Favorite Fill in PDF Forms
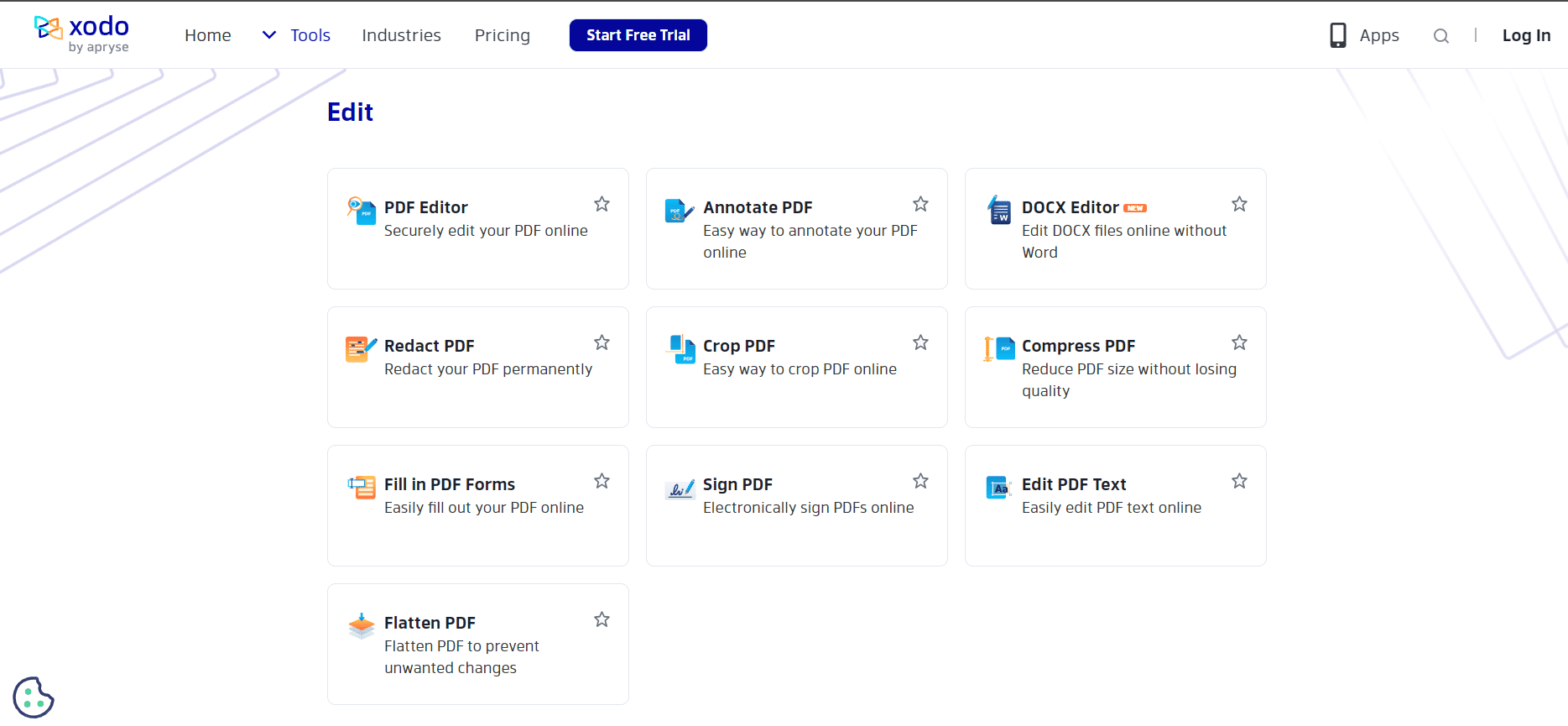The height and width of the screenshot is (726, 1568). point(602,481)
